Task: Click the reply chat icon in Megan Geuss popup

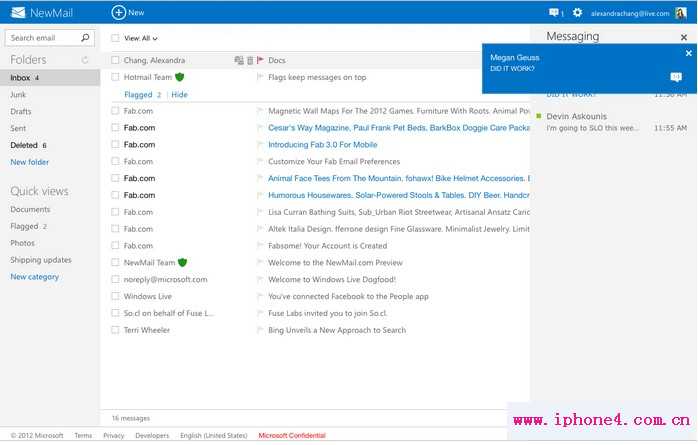Action: pyautogui.click(x=676, y=77)
